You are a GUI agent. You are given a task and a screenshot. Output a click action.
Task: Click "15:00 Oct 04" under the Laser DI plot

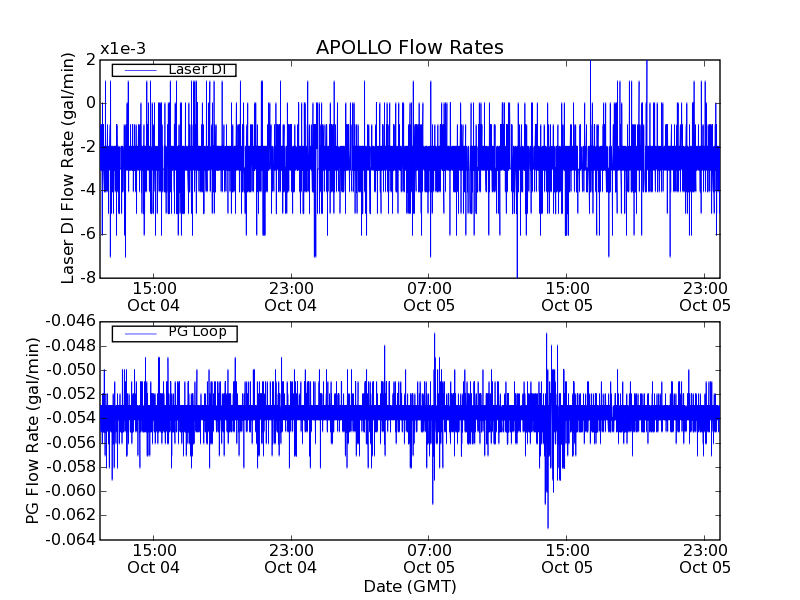[154, 297]
